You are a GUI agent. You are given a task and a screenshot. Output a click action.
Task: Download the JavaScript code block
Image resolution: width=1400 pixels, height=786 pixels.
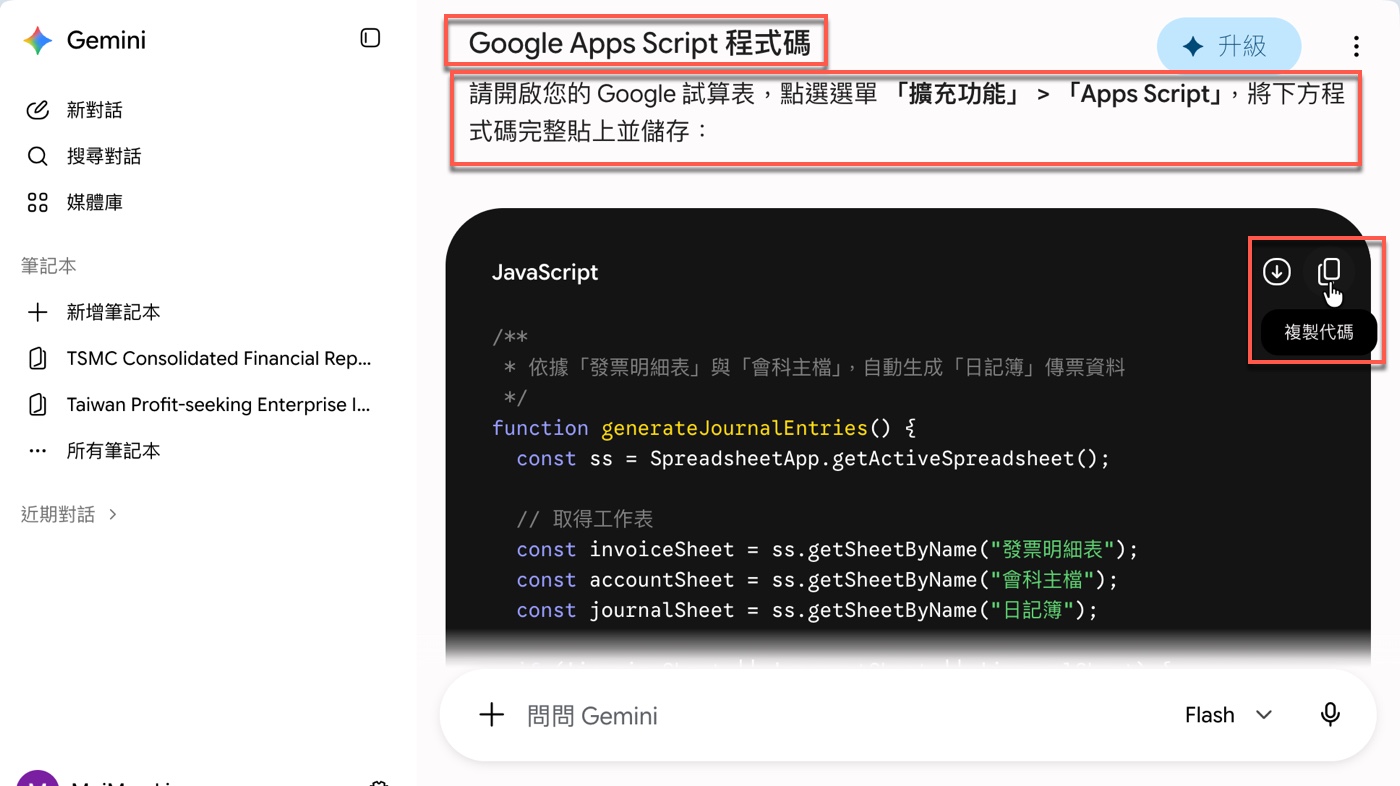pyautogui.click(x=1276, y=271)
